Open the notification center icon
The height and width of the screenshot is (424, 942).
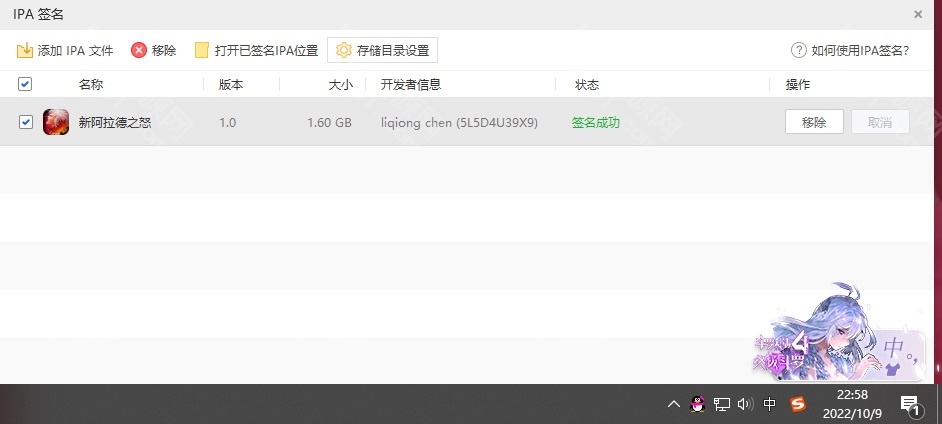911,405
